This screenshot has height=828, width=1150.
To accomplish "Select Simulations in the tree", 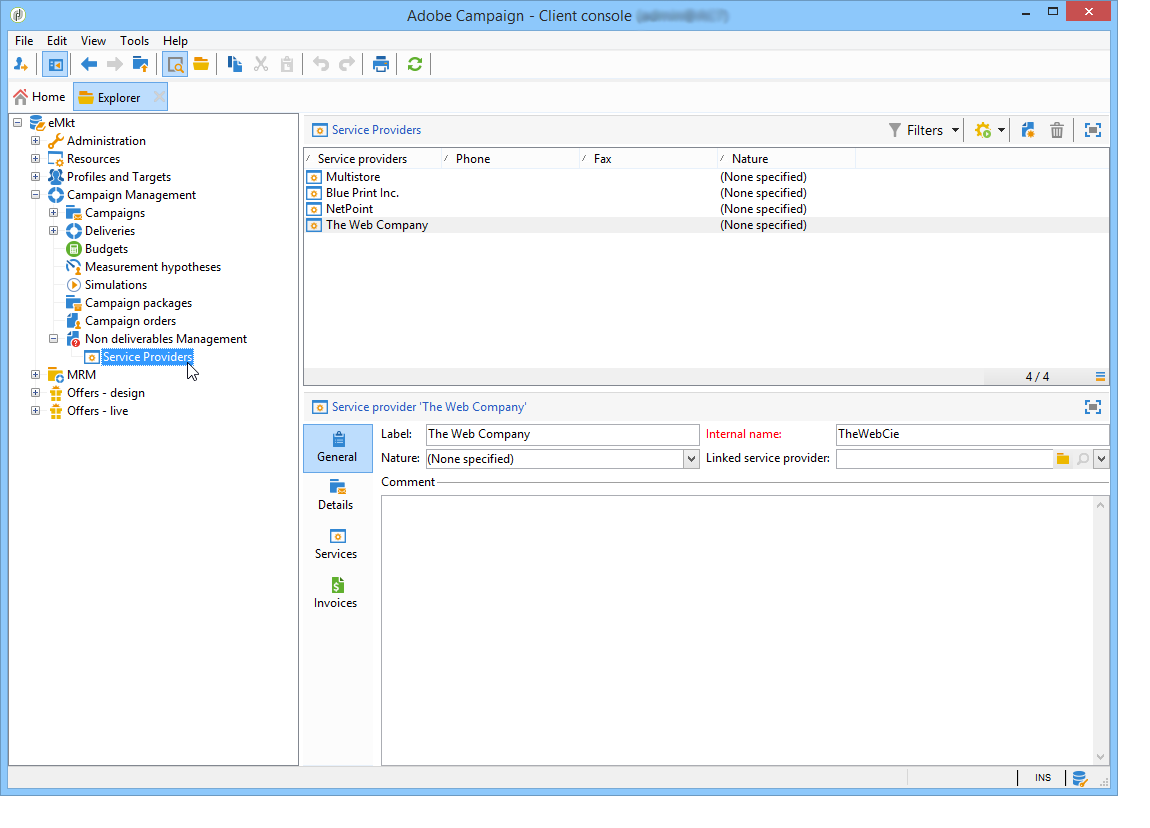I will point(116,285).
